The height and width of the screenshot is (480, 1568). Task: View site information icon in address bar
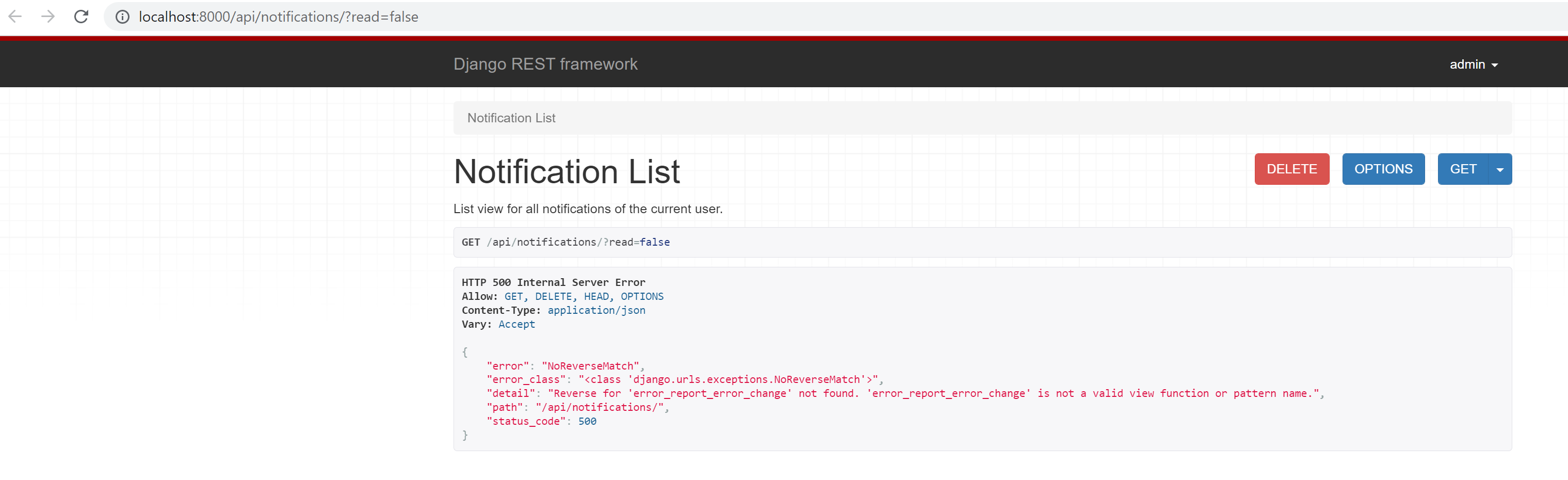click(x=122, y=17)
